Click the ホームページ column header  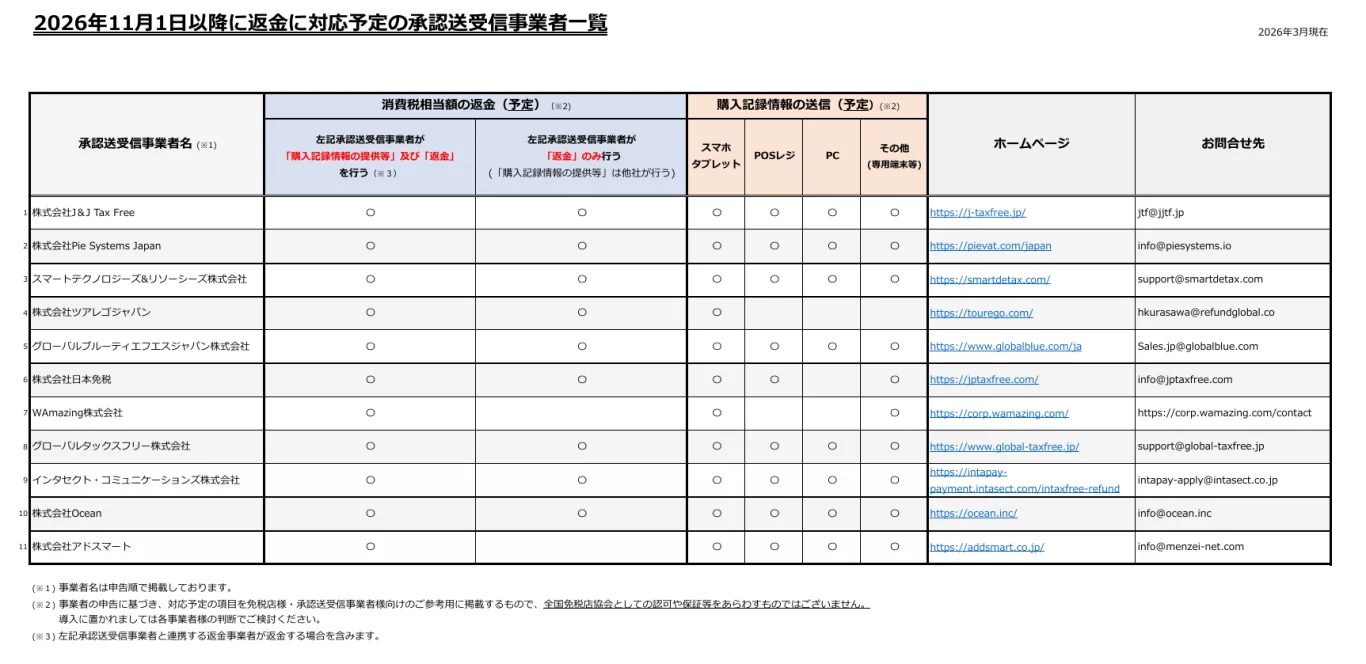[1031, 145]
